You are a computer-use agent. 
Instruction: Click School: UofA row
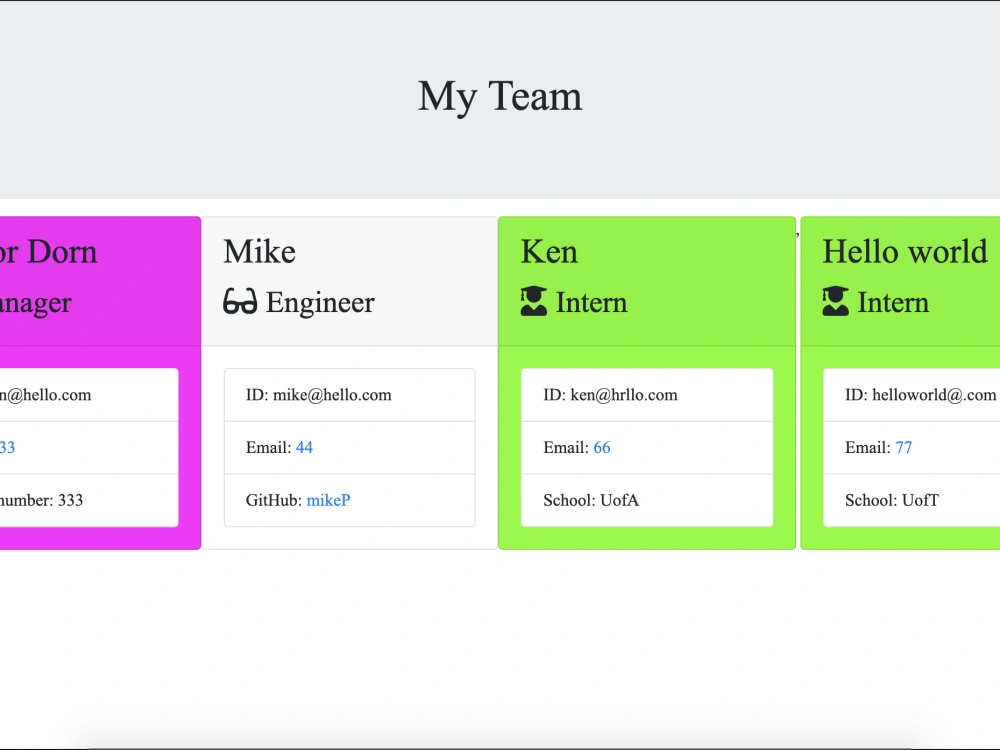[x=647, y=500]
